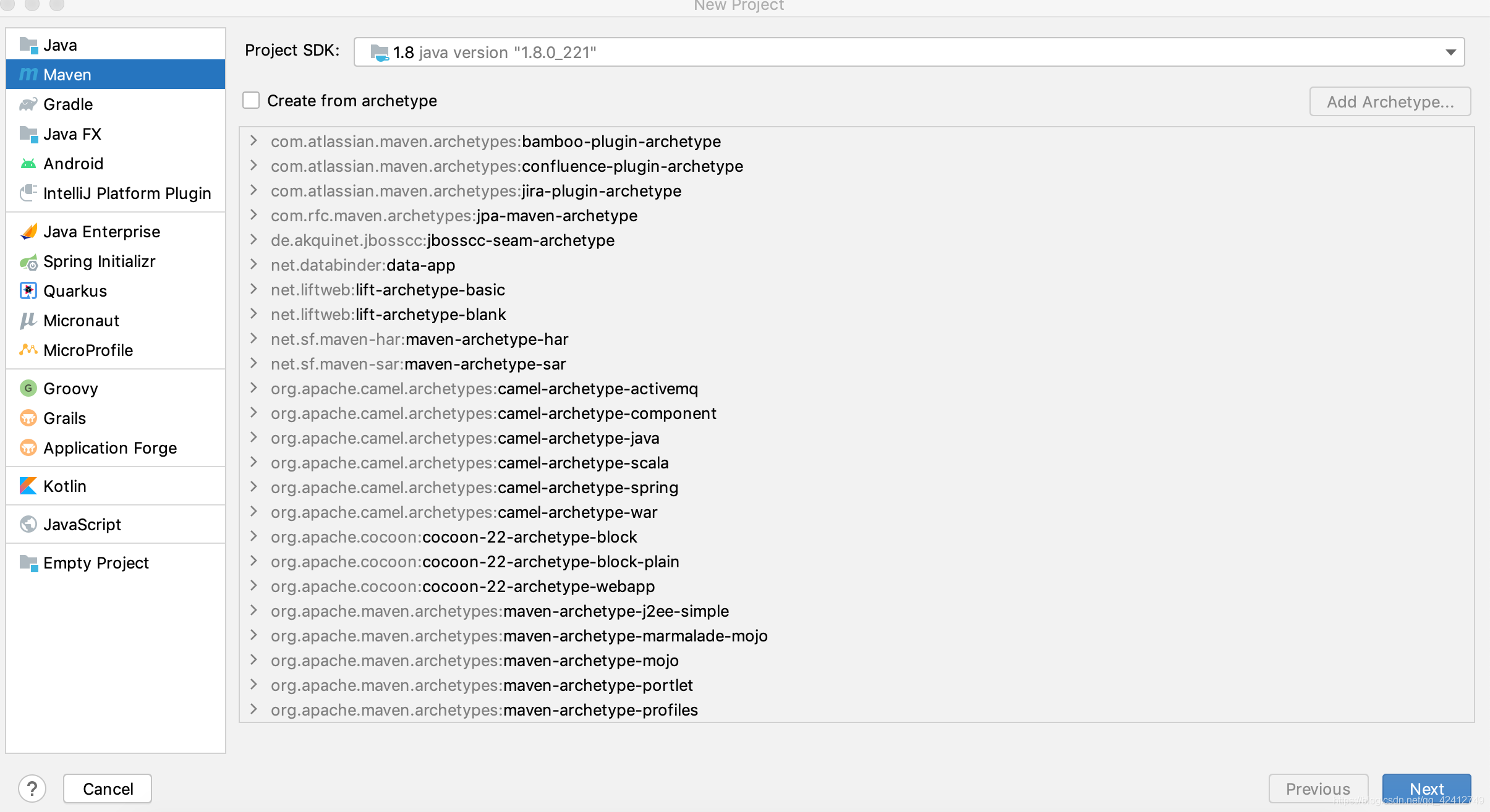
Task: Click the Maven 'm' icon
Action: [x=28, y=75]
